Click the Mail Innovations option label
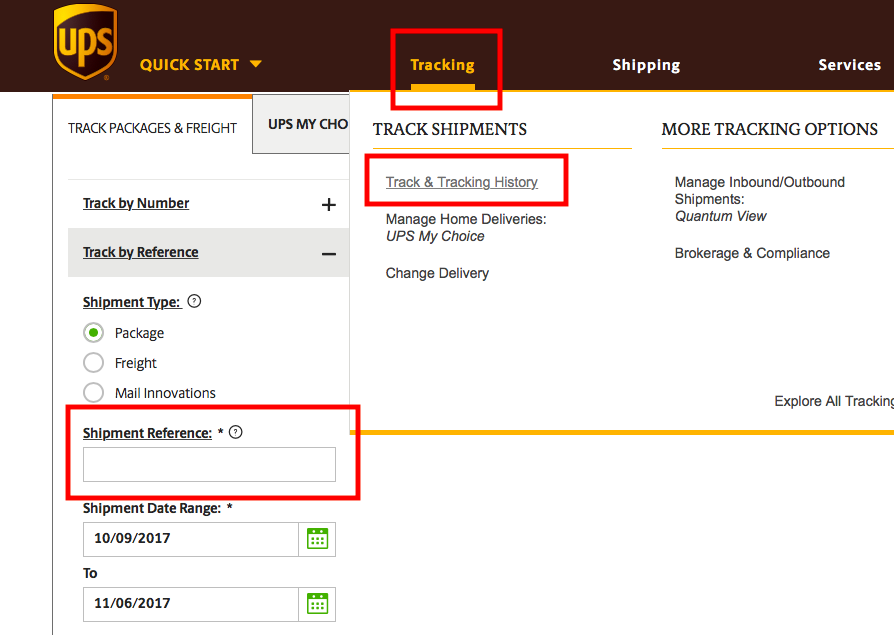The height and width of the screenshot is (635, 894). pos(165,393)
